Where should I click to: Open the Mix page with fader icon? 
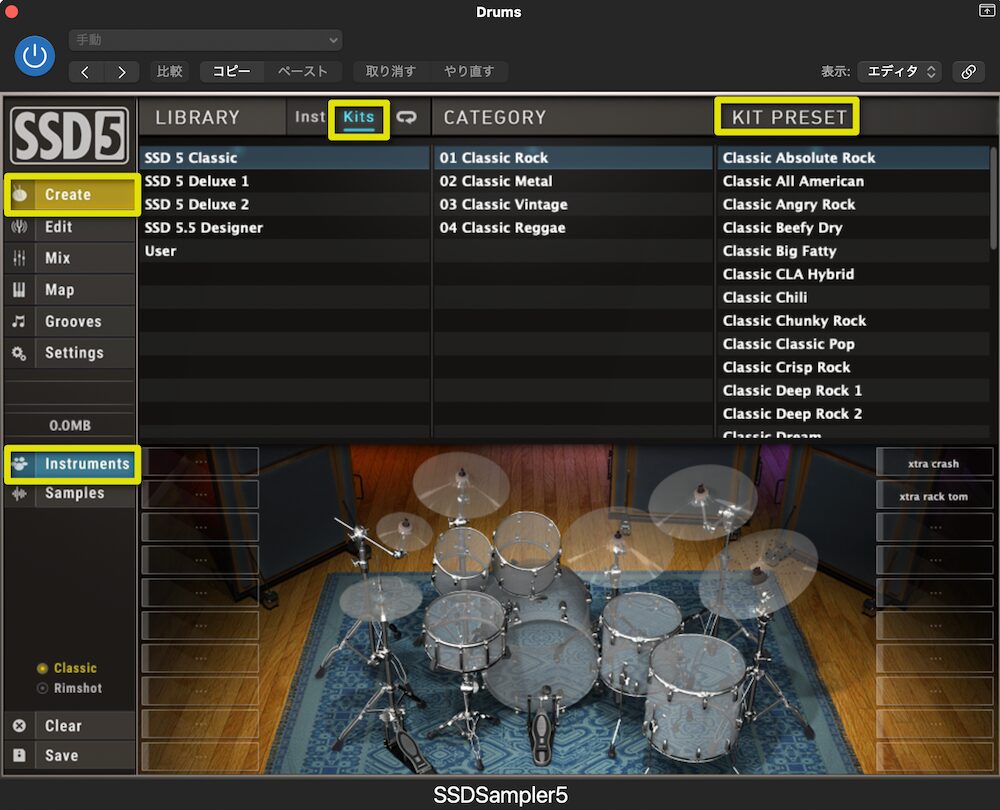[x=57, y=258]
